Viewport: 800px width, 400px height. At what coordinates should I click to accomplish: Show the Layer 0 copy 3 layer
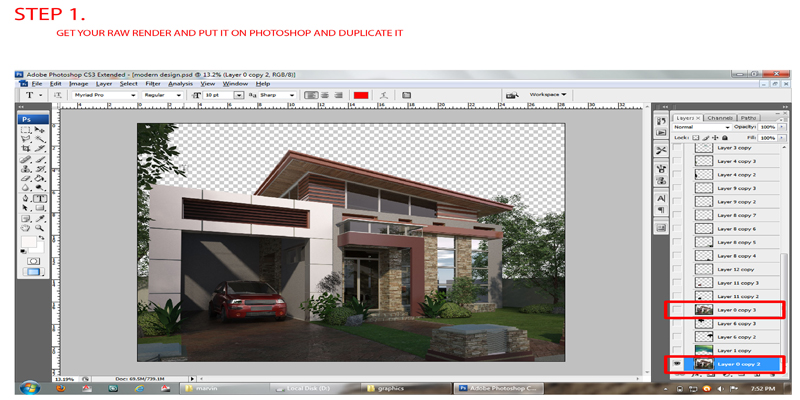click(x=678, y=310)
